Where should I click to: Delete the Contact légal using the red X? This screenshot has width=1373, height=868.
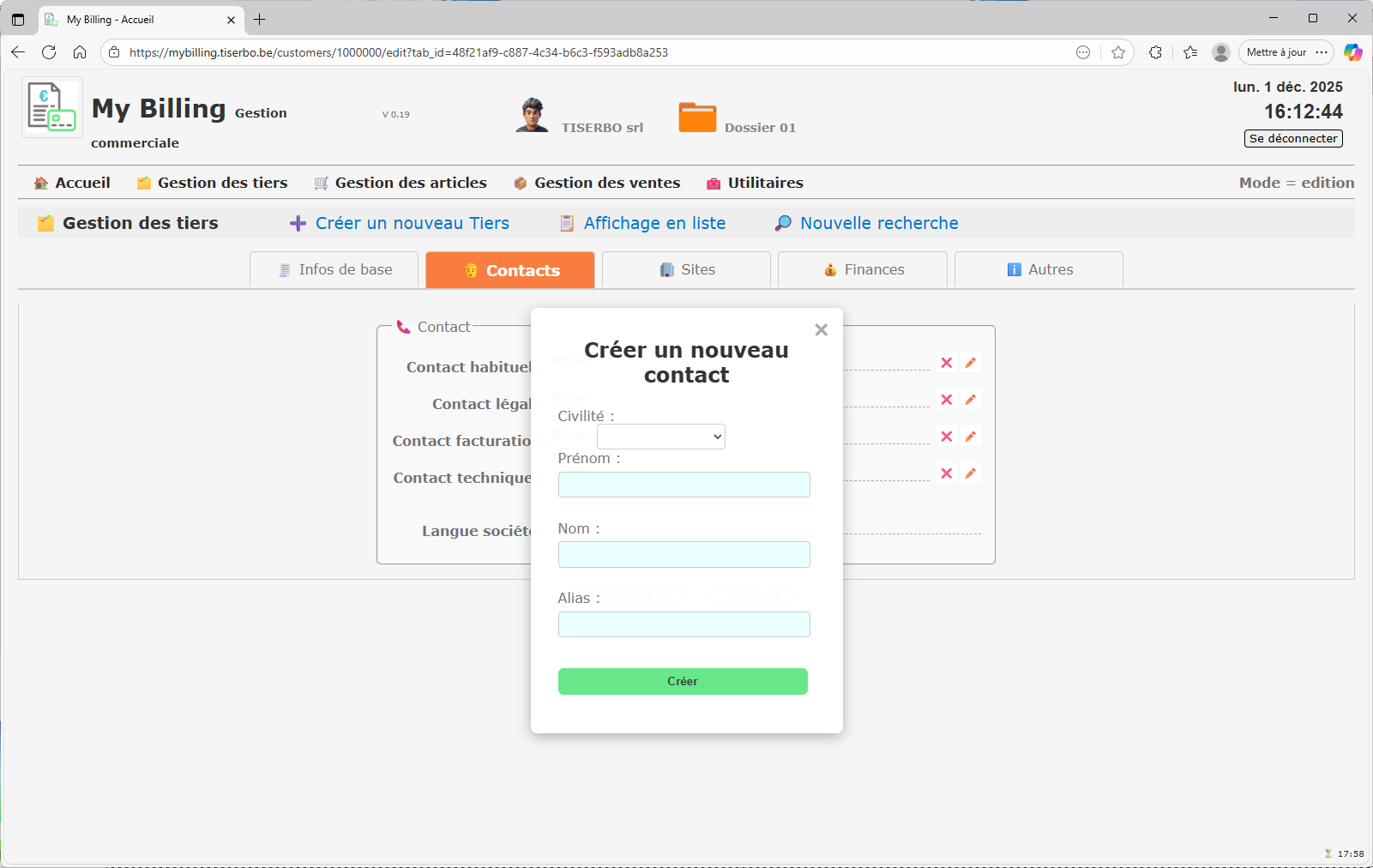[x=946, y=400]
